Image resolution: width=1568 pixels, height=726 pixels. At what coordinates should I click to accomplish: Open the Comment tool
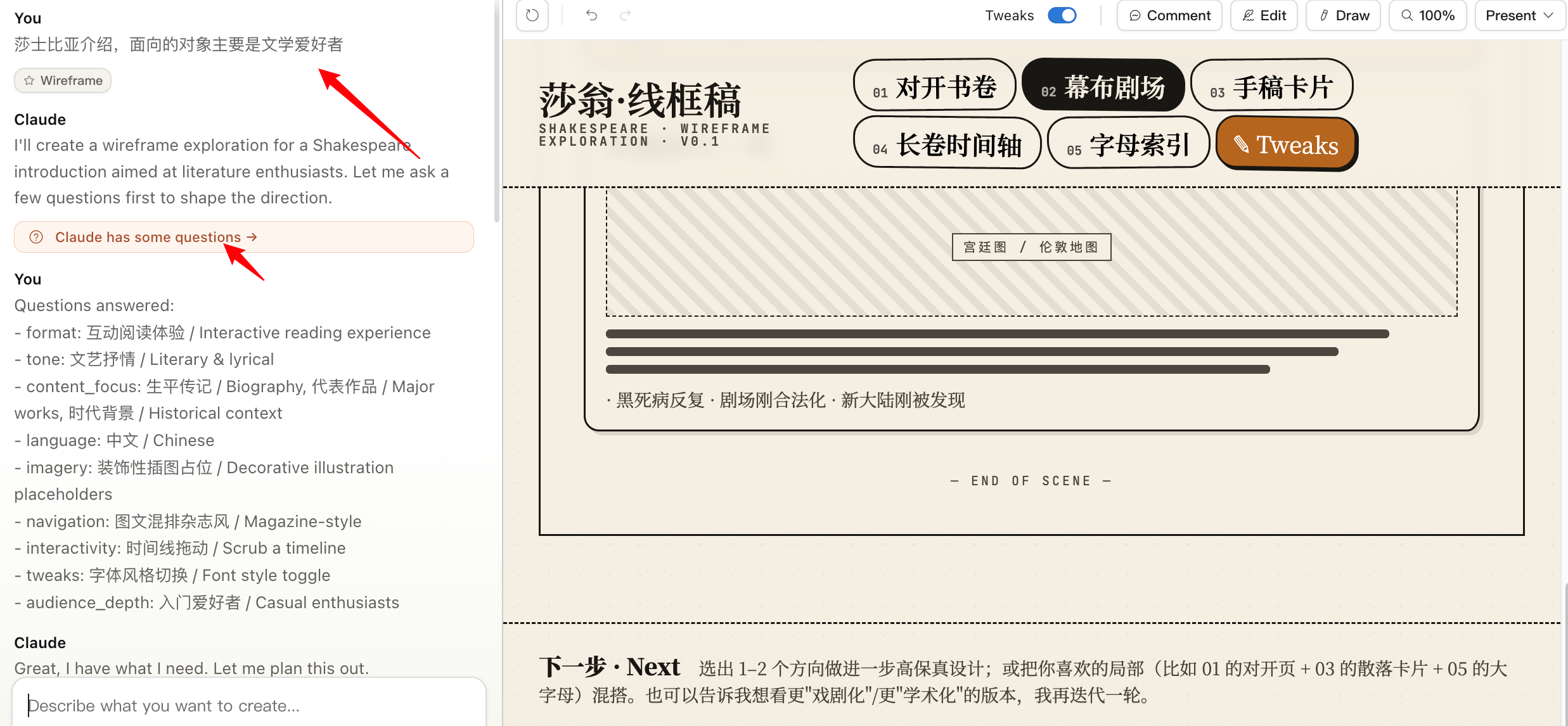(1169, 15)
